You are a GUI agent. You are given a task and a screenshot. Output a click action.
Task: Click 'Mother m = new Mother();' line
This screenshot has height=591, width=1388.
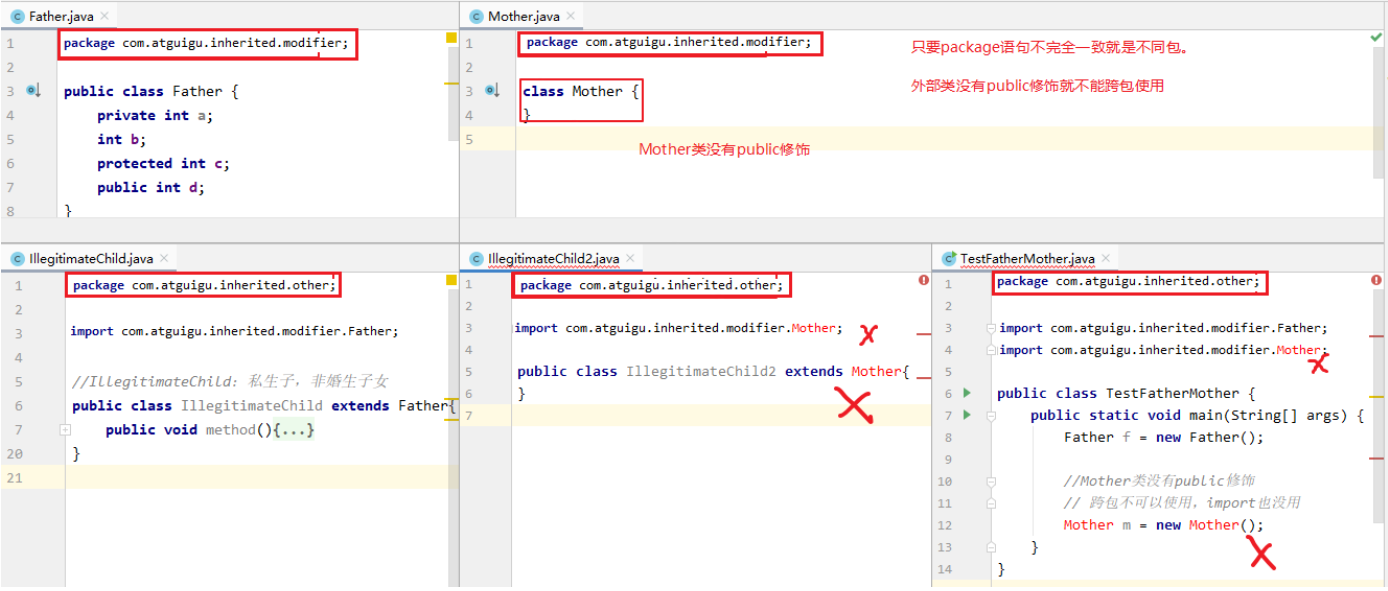(1164, 525)
